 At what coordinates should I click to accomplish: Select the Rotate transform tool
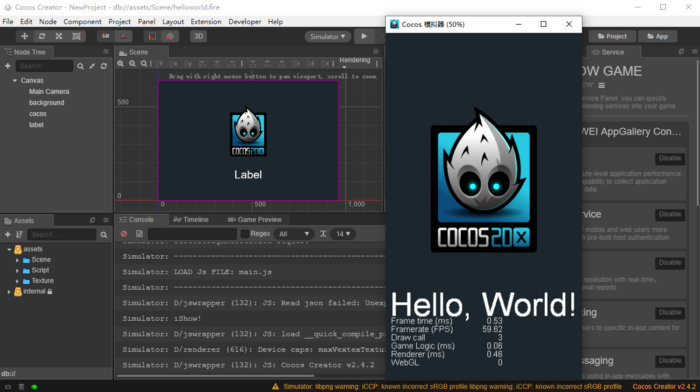point(42,36)
